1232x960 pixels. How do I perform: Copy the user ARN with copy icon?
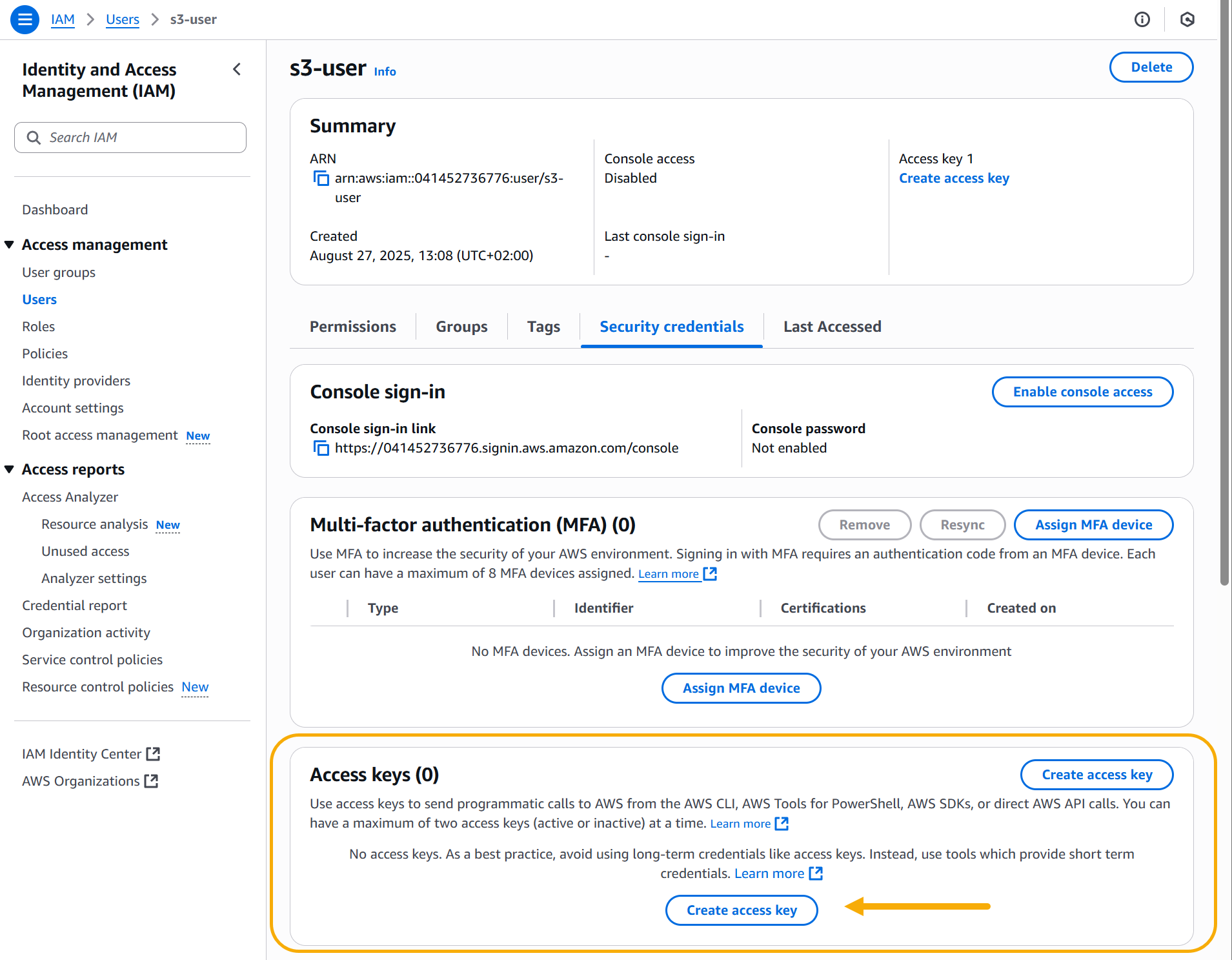321,178
